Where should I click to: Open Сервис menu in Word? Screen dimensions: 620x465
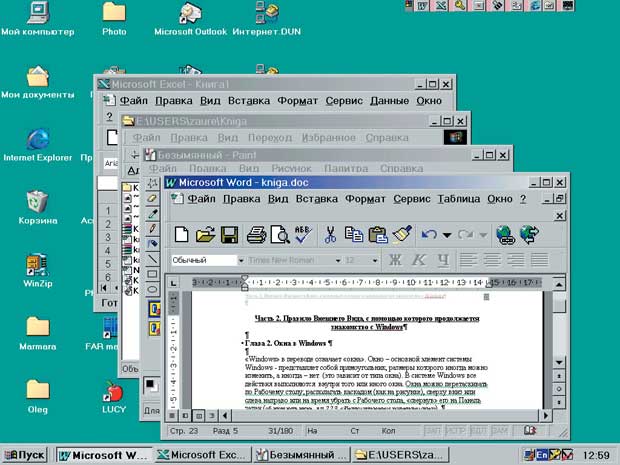pos(412,199)
